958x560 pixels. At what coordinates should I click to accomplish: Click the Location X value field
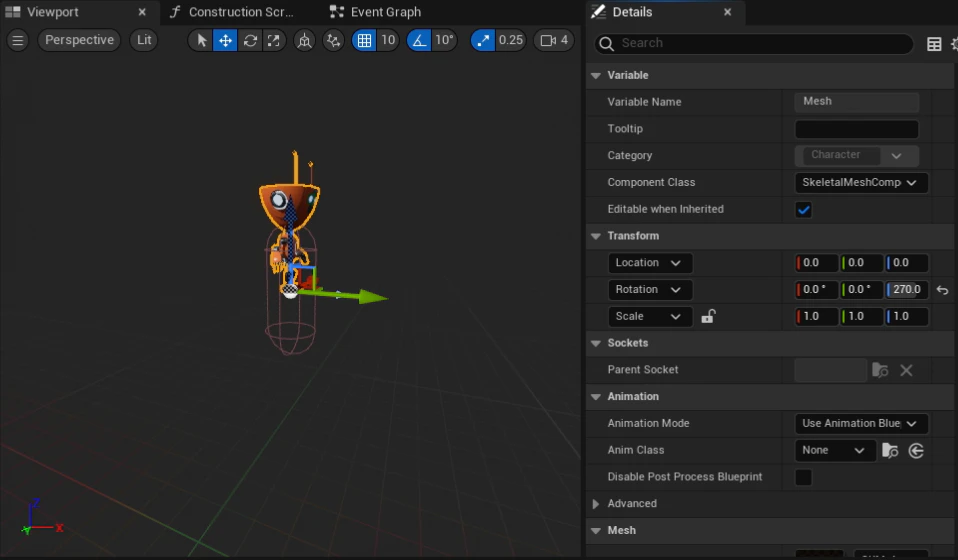(817, 263)
